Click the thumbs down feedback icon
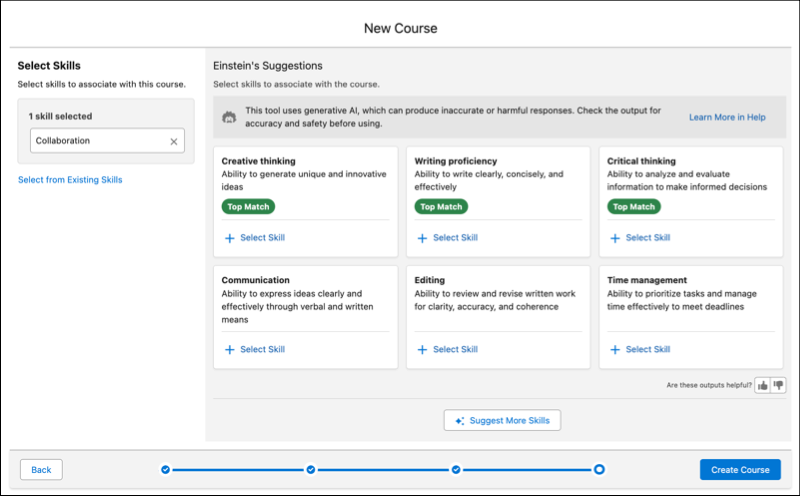Image resolution: width=800 pixels, height=496 pixels. (778, 385)
